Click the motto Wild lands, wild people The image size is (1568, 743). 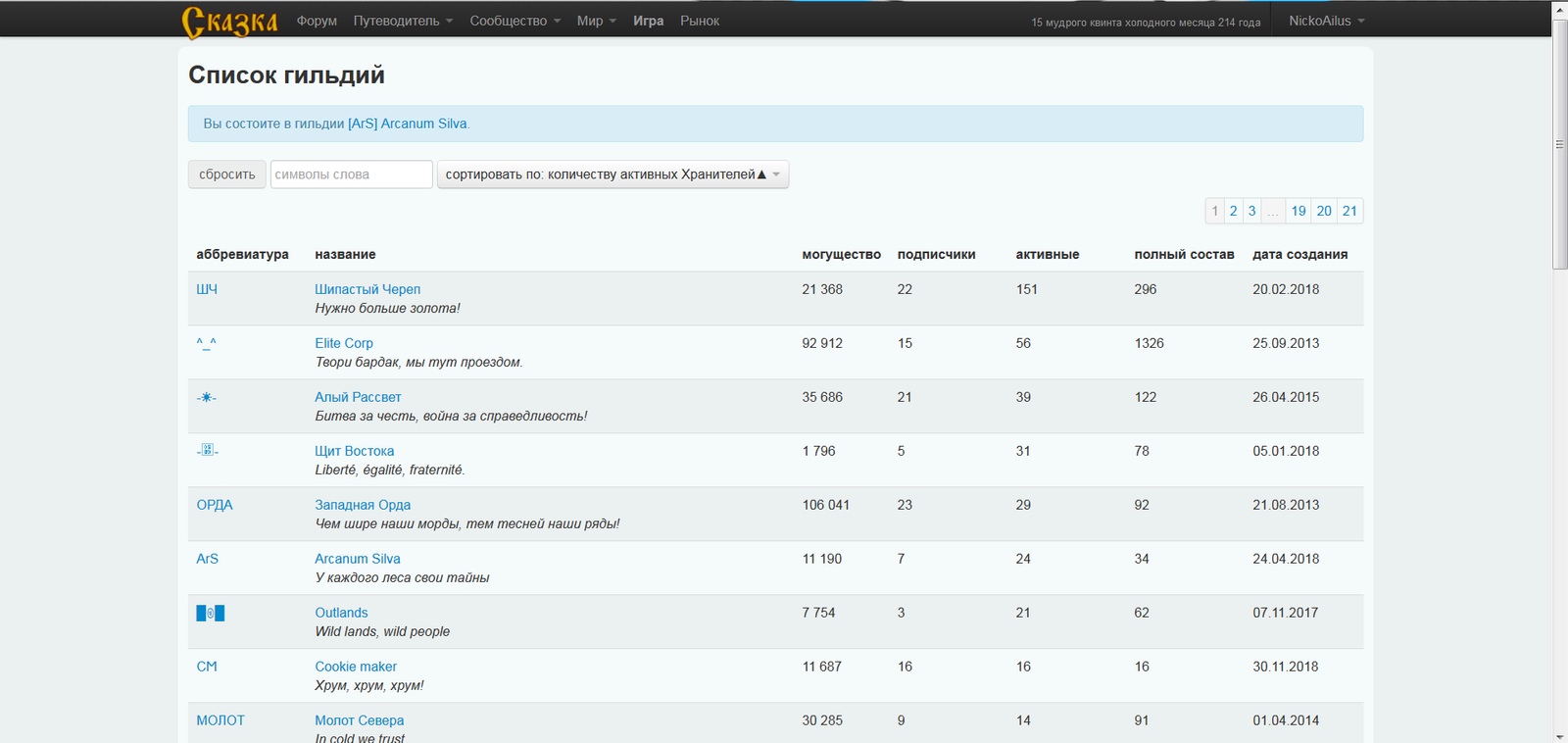pos(382,631)
